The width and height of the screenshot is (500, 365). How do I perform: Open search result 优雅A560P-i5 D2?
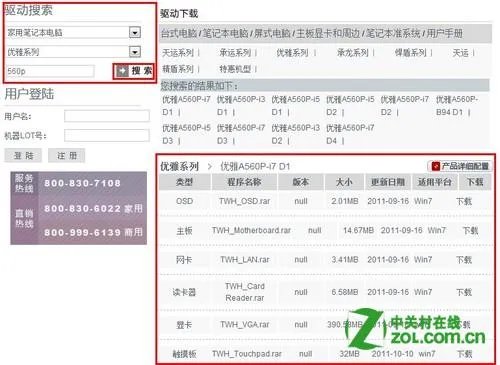[x=350, y=106]
